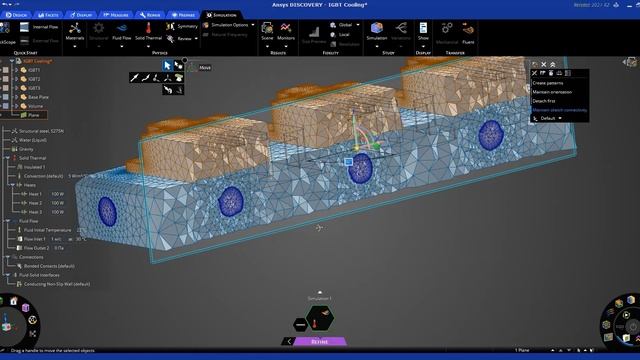Select Internal Flow quick start

coord(40,27)
